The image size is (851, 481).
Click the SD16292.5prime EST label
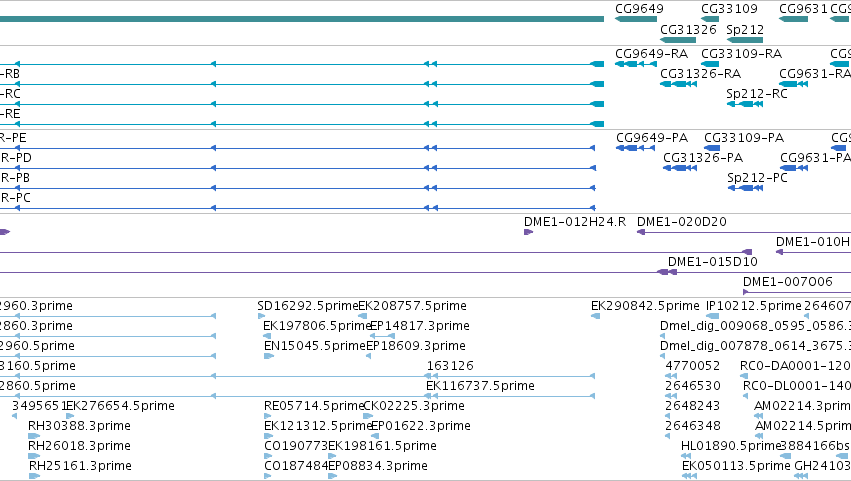[x=308, y=306]
